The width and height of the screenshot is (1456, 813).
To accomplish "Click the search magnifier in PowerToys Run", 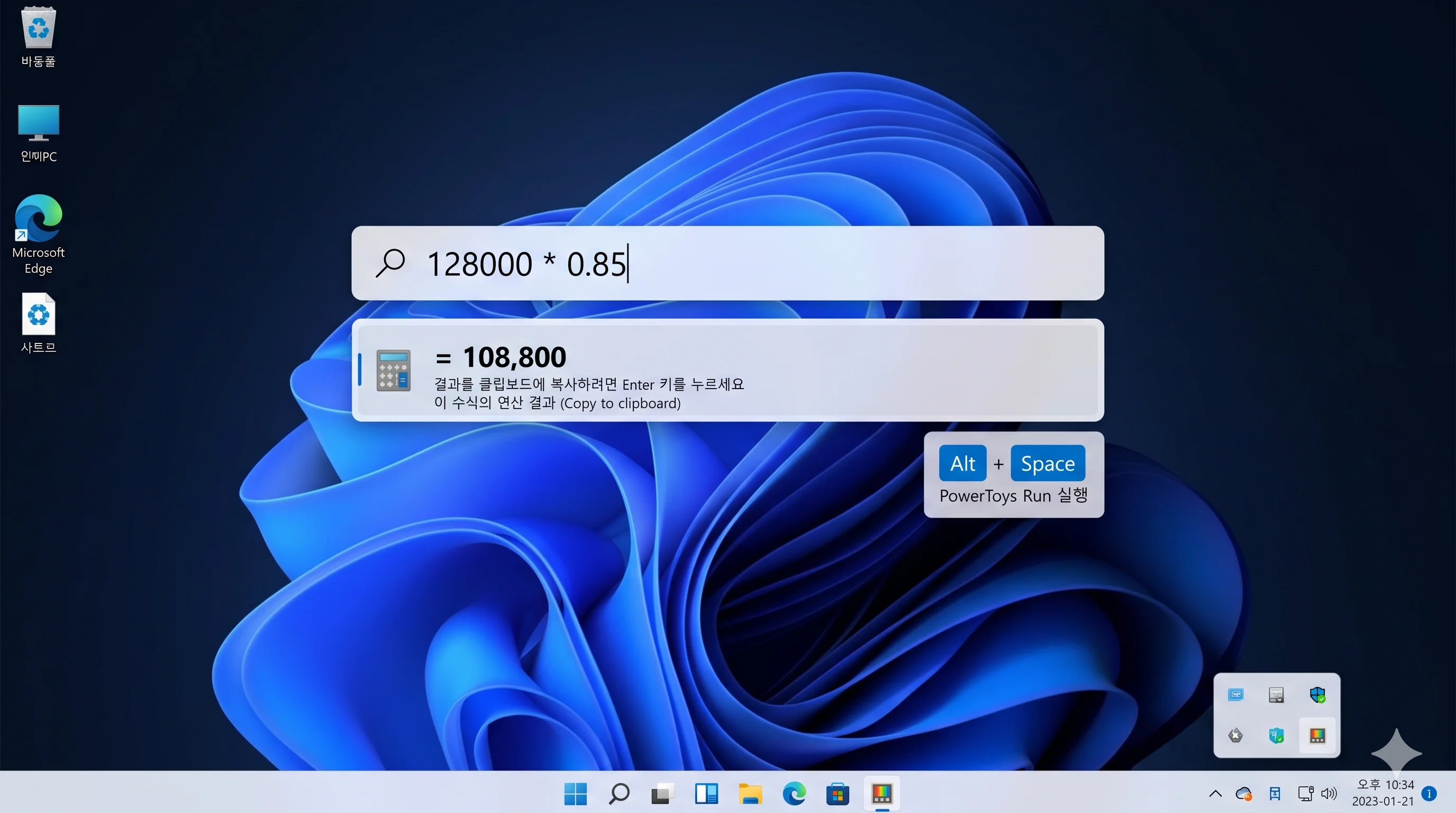I will point(390,264).
